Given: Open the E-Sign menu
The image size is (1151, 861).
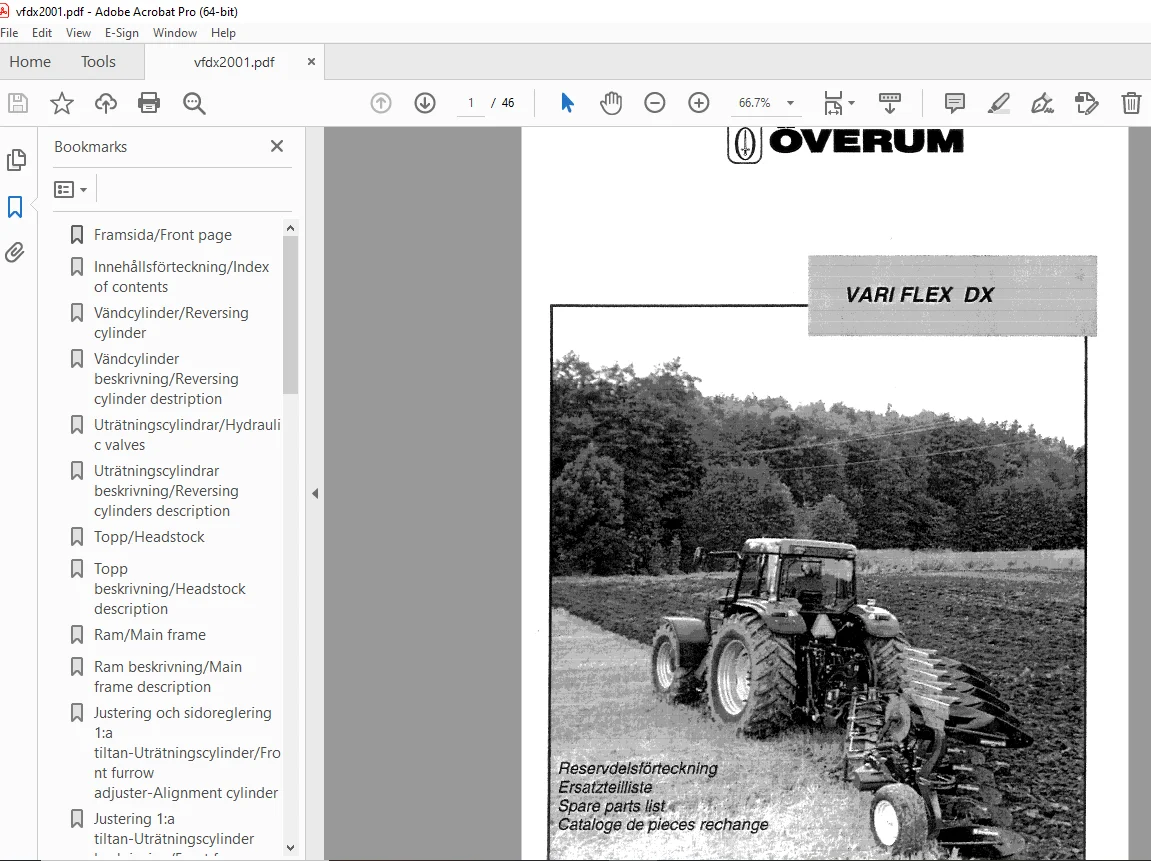Looking at the screenshot, I should pos(122,33).
